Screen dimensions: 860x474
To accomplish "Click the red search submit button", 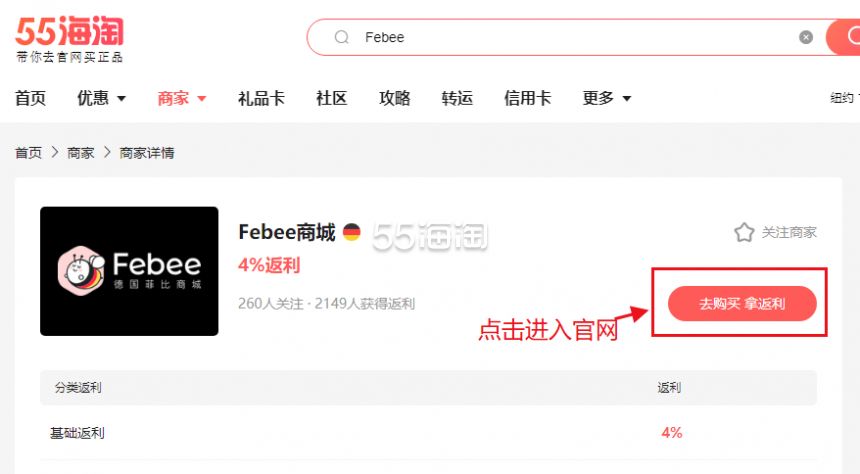I will pos(844,37).
